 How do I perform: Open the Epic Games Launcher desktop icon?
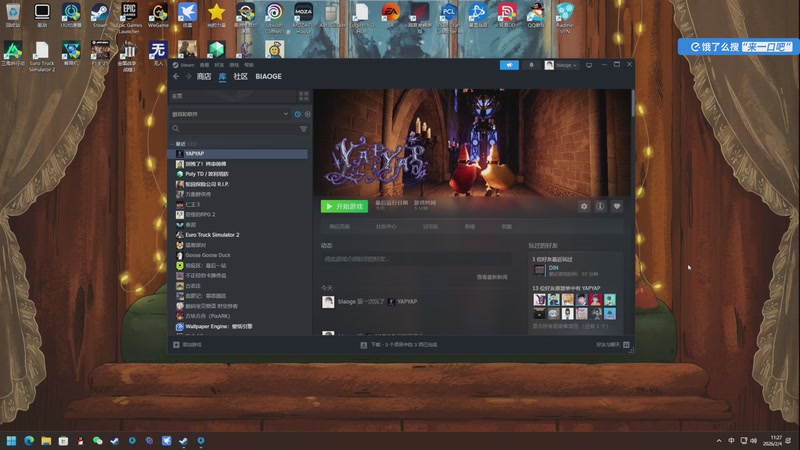(x=129, y=18)
